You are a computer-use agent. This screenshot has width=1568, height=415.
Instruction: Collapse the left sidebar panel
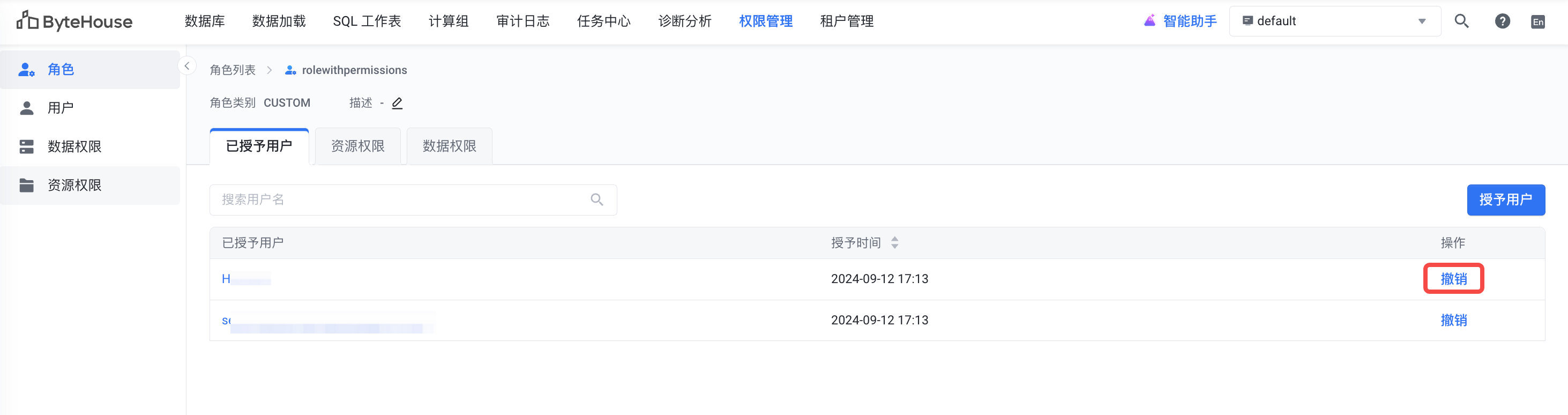187,66
